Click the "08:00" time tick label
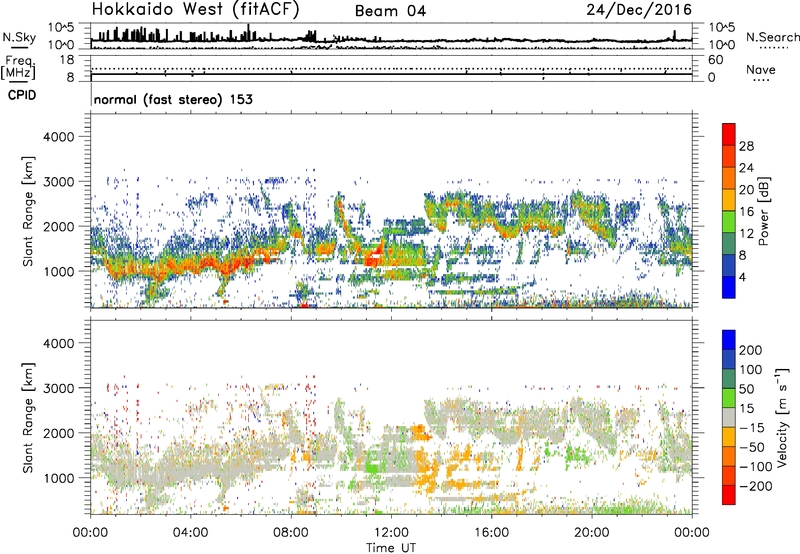The height and width of the screenshot is (554, 800). pyautogui.click(x=291, y=533)
